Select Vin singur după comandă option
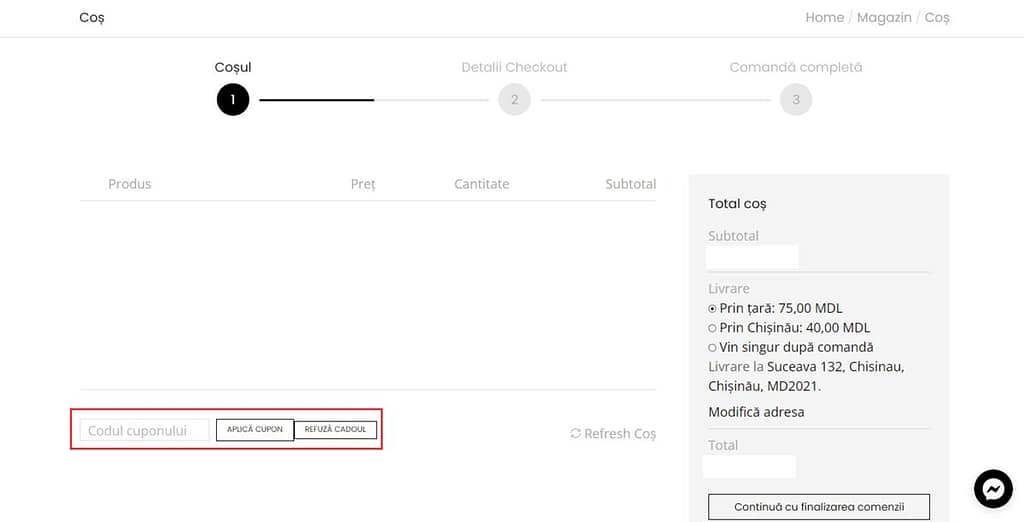 click(713, 347)
